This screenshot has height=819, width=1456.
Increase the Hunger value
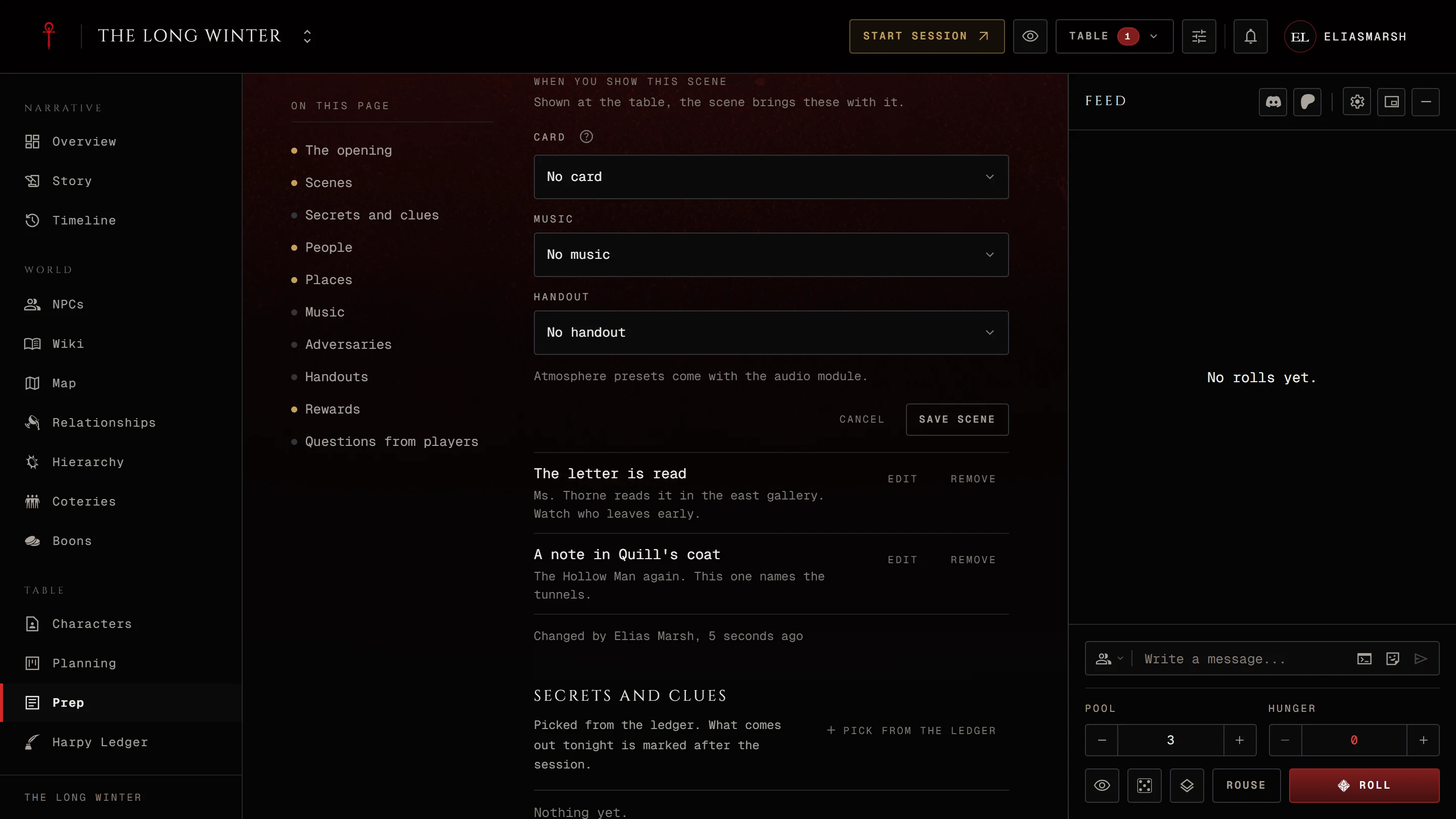pos(1423,741)
